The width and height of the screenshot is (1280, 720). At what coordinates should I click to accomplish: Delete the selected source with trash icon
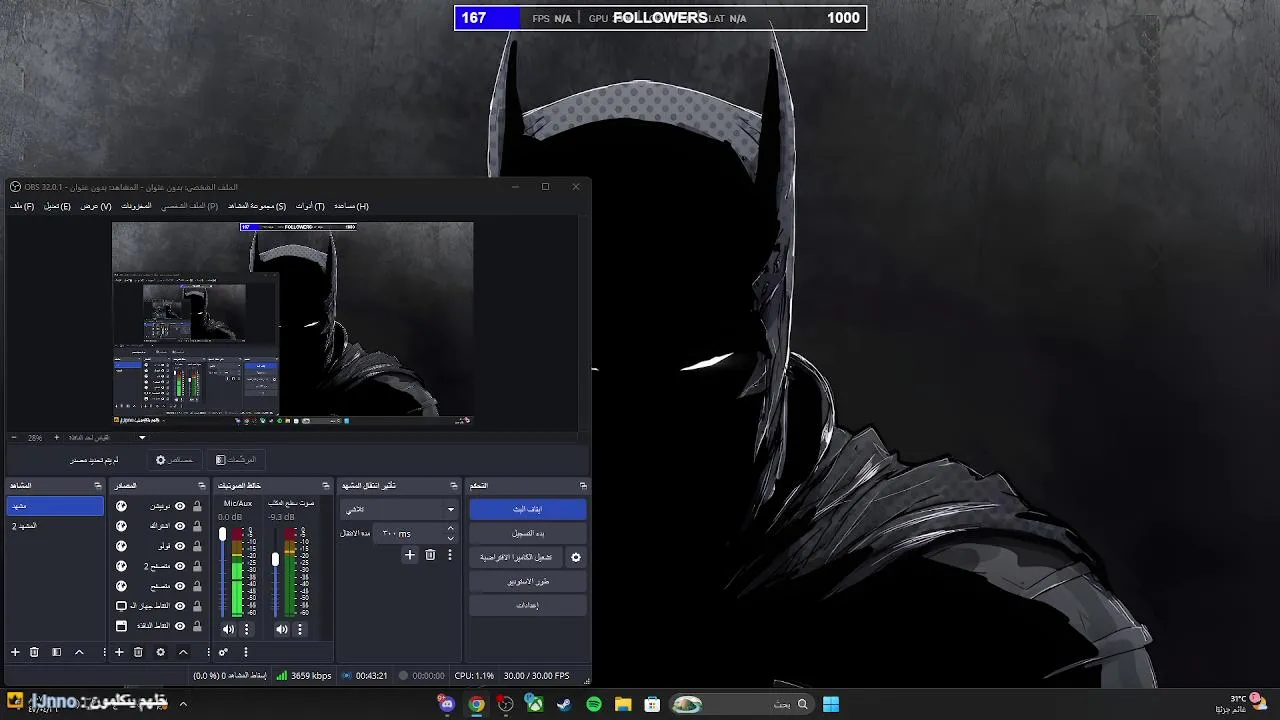[138, 652]
